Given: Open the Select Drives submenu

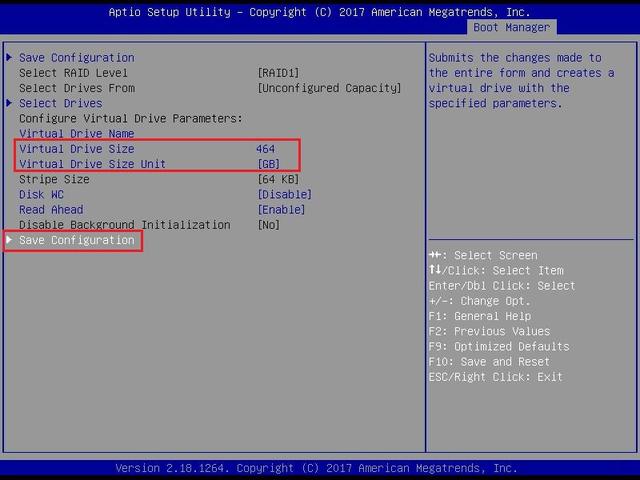Looking at the screenshot, I should pos(60,103).
